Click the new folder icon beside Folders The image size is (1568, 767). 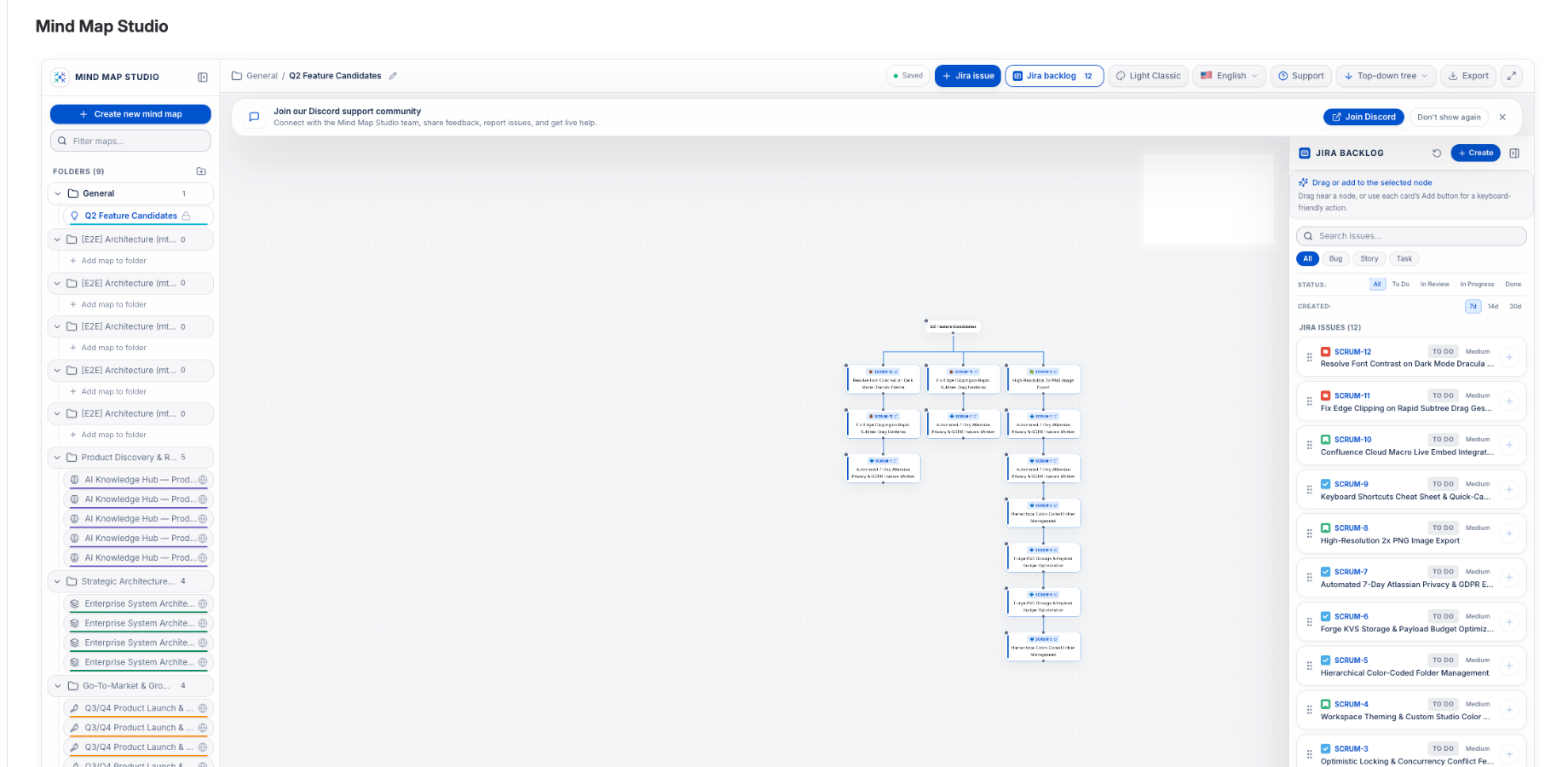201,171
